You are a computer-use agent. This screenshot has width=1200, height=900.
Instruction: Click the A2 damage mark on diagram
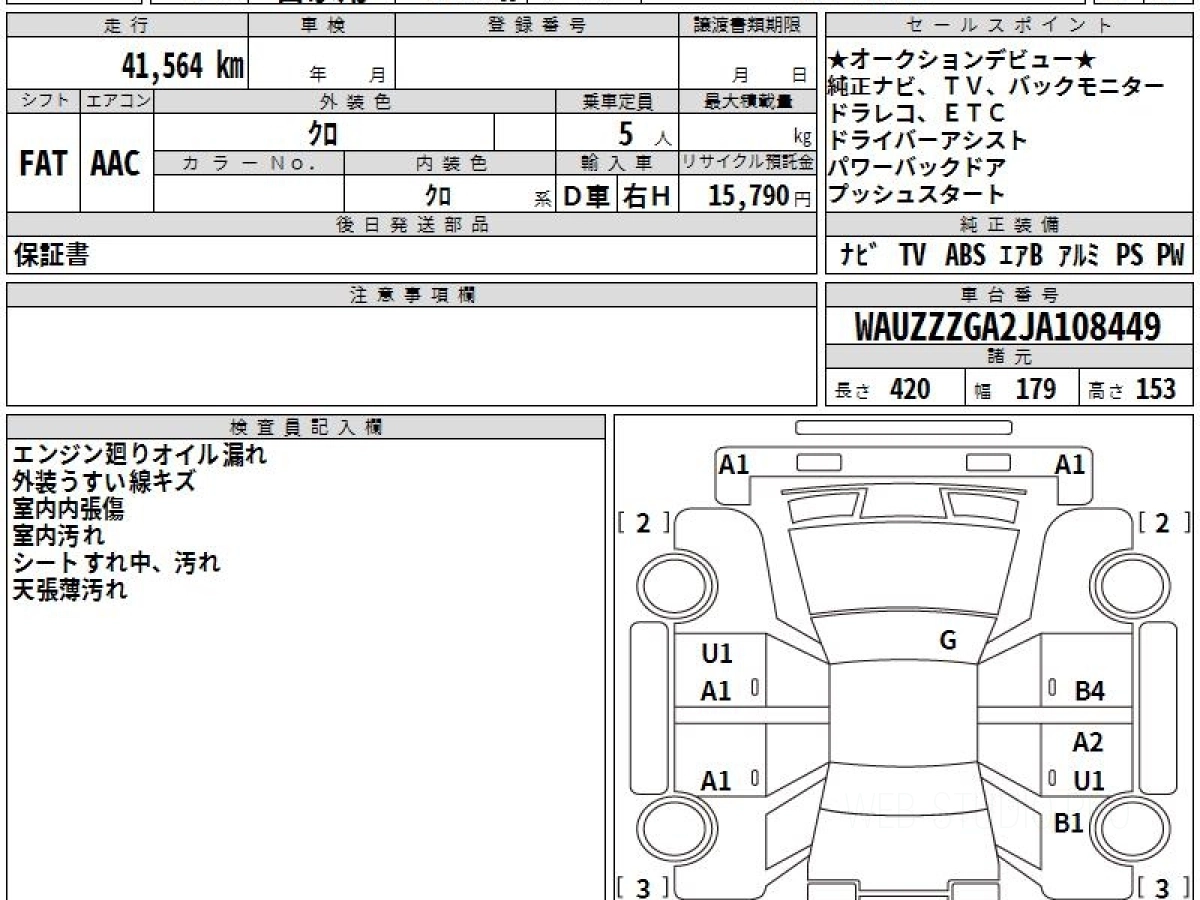coord(1087,743)
